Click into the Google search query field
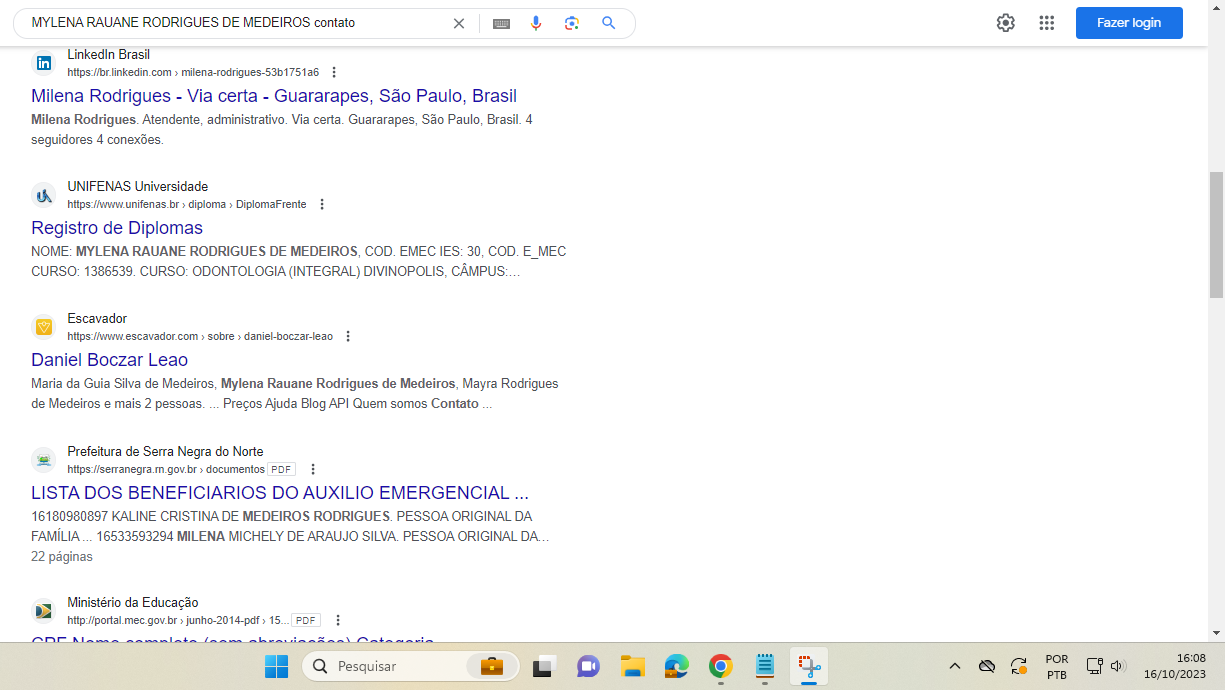The width and height of the screenshot is (1225, 690). tap(235, 23)
